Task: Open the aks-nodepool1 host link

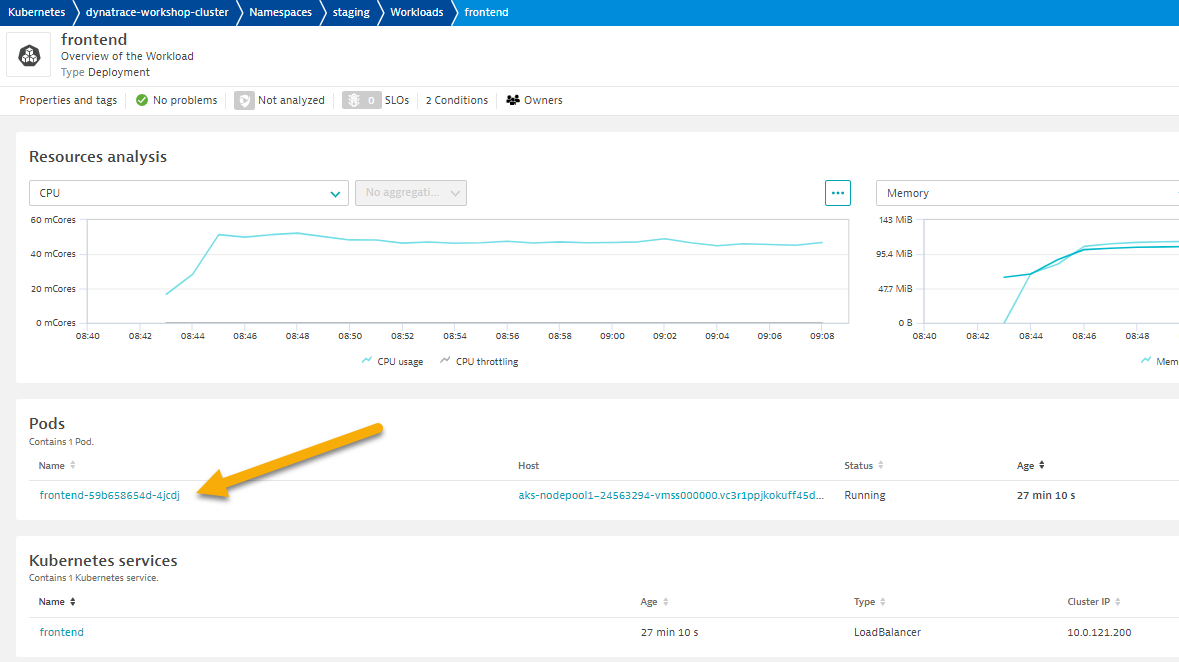Action: 670,496
